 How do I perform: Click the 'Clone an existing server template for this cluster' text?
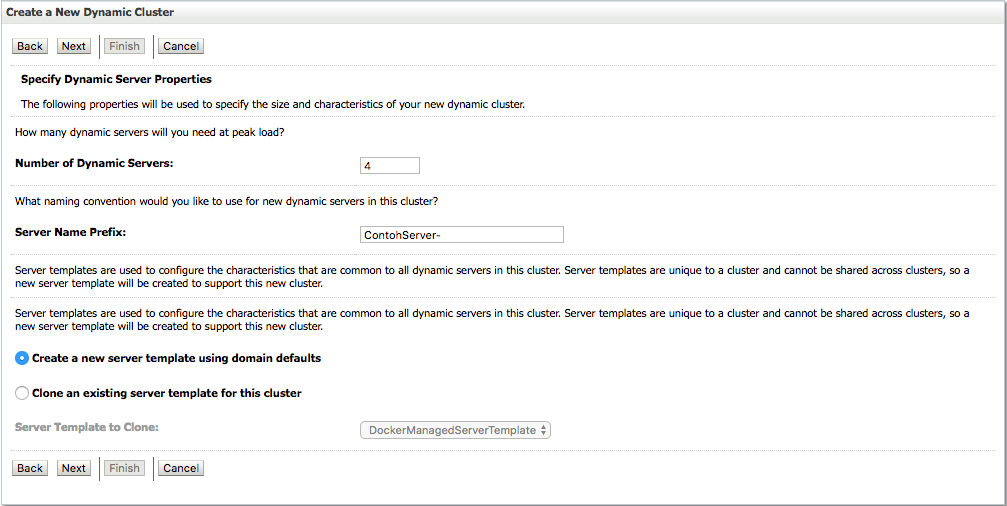[x=167, y=393]
